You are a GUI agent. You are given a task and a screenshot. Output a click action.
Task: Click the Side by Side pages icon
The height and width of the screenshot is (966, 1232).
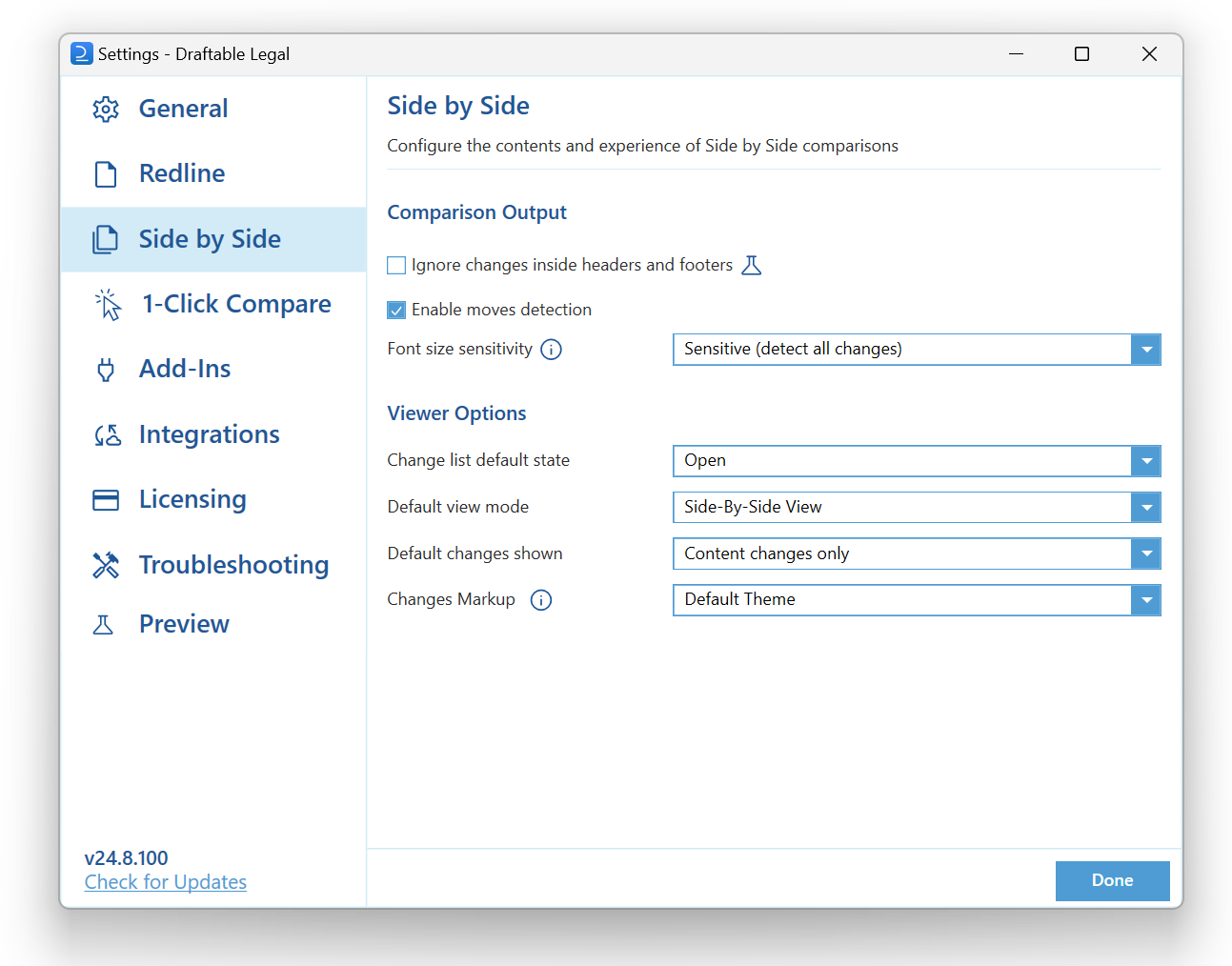point(106,239)
